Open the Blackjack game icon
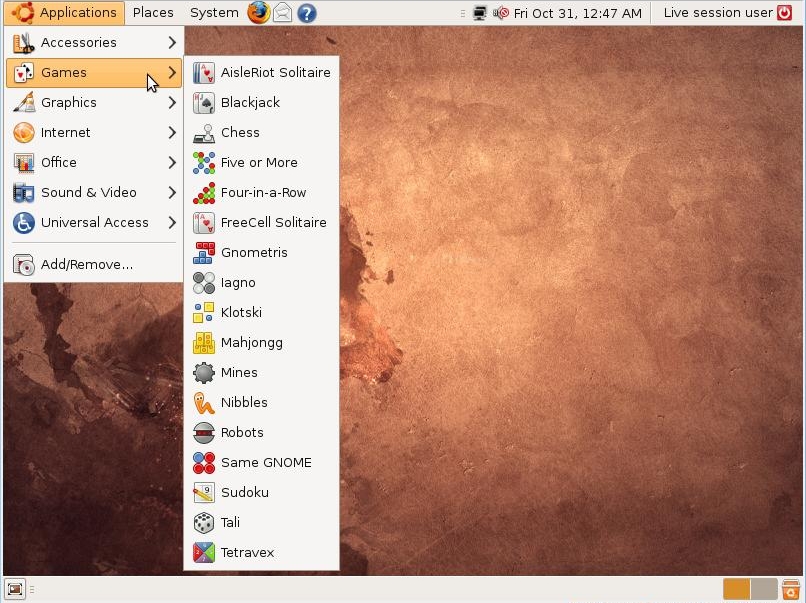 [x=204, y=103]
